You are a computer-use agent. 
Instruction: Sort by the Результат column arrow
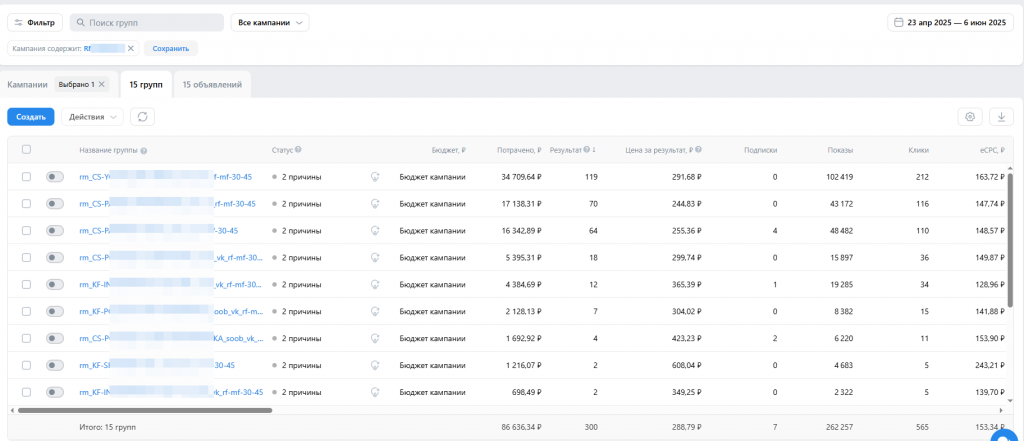[x=594, y=150]
